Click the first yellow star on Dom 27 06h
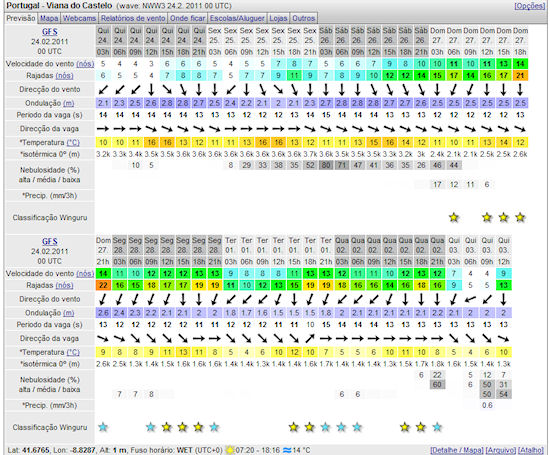Viewport: 550px width, 455px height. coord(454,218)
